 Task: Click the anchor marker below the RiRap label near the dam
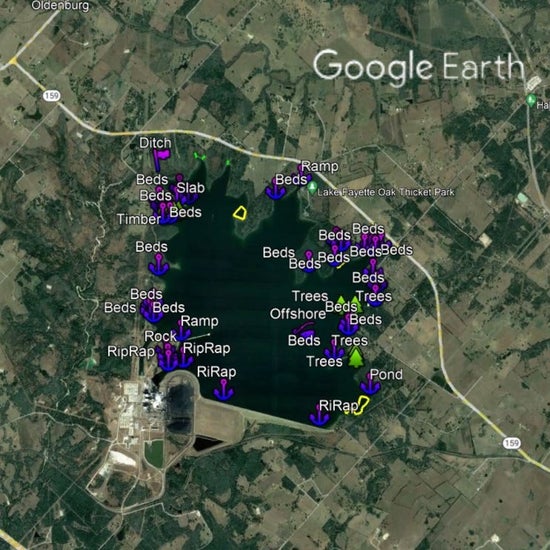224,390
